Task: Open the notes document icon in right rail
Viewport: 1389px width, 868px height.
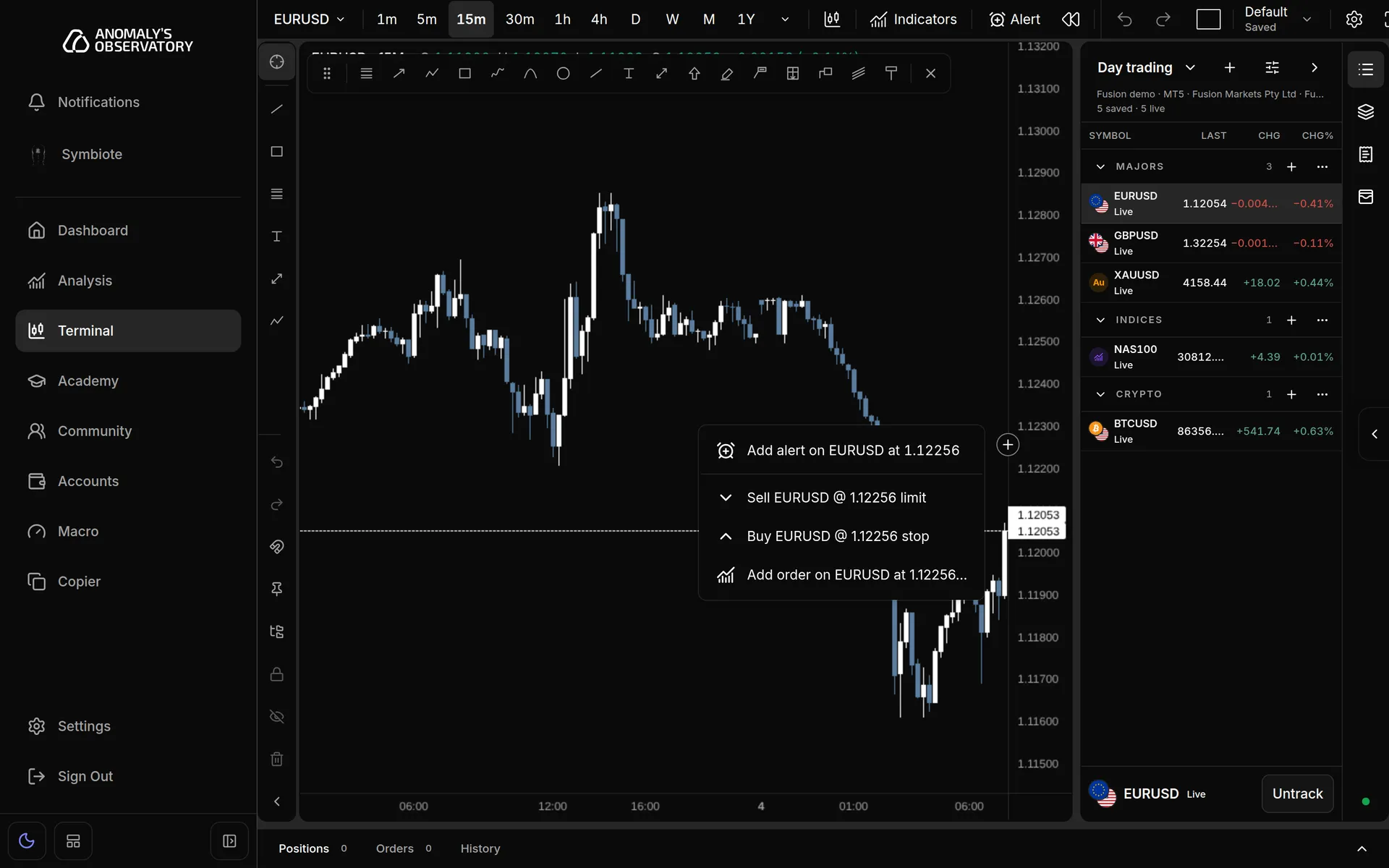Action: 1366,155
